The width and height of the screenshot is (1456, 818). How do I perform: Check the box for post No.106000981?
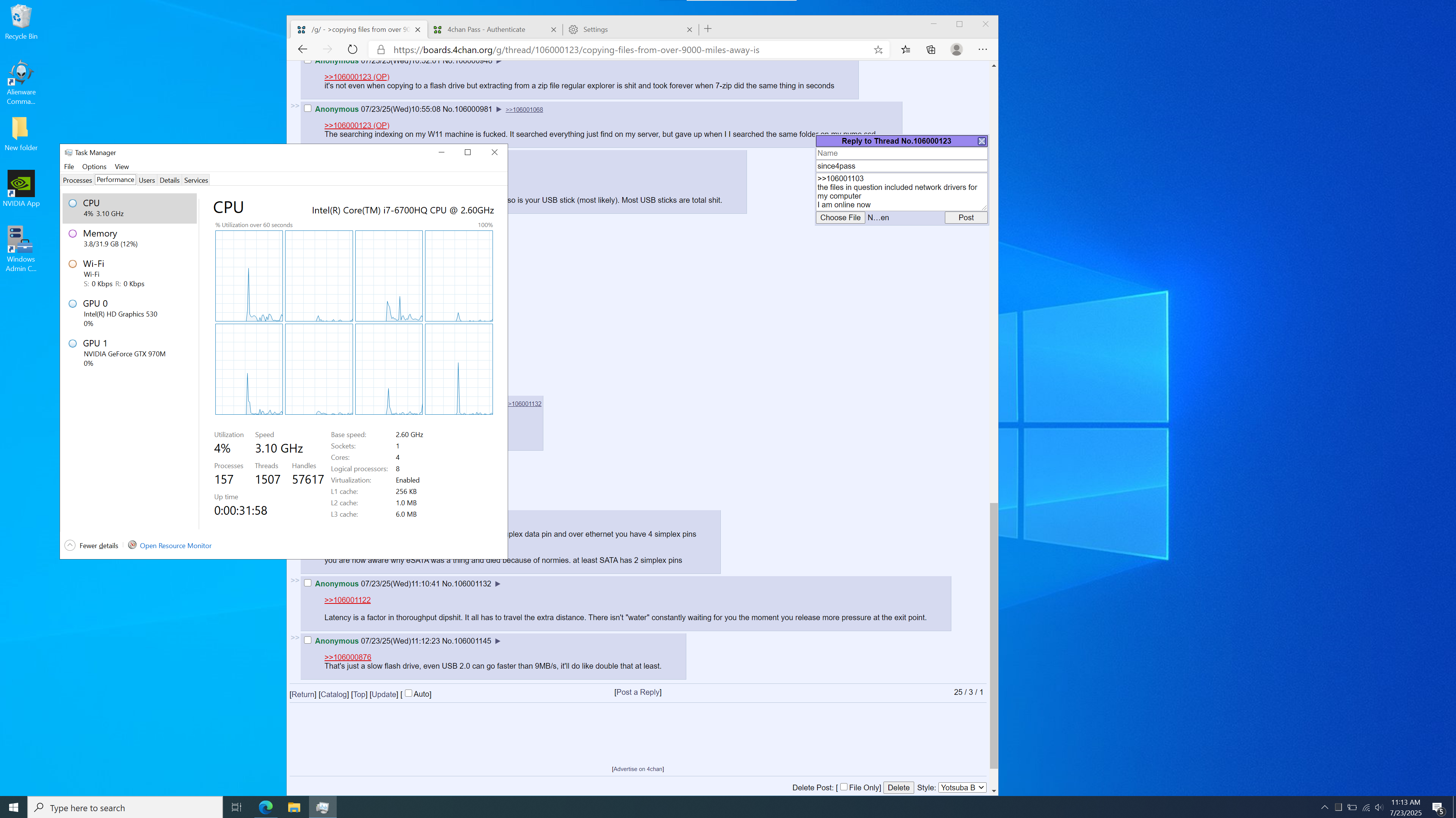(308, 108)
